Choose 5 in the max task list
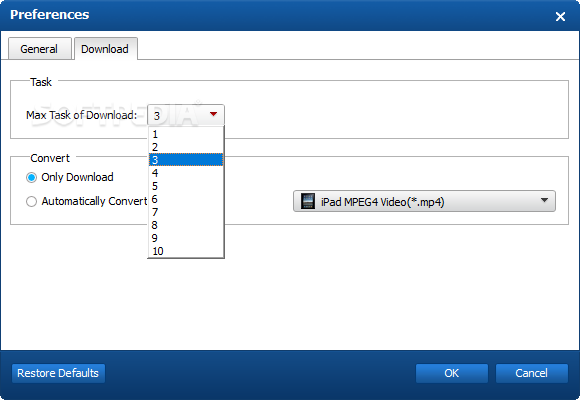 coord(186,186)
